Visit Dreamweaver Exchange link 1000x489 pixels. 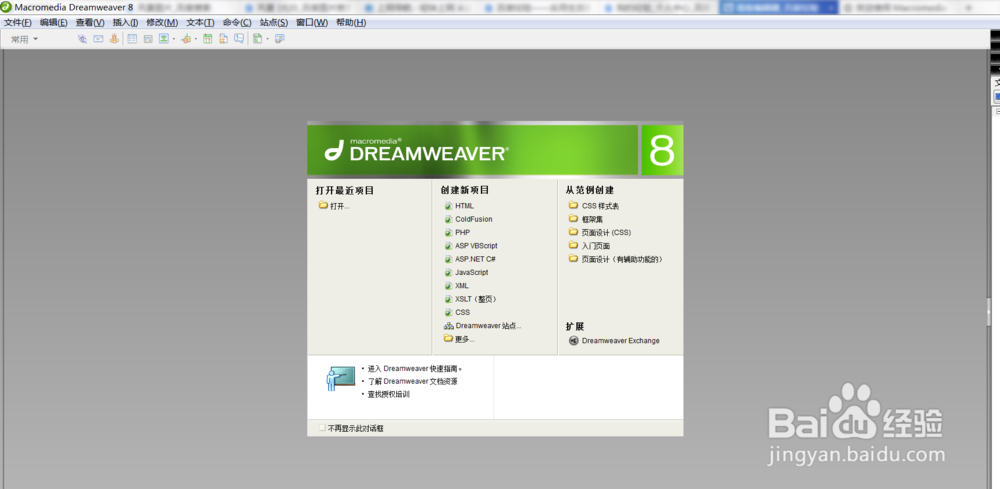614,341
